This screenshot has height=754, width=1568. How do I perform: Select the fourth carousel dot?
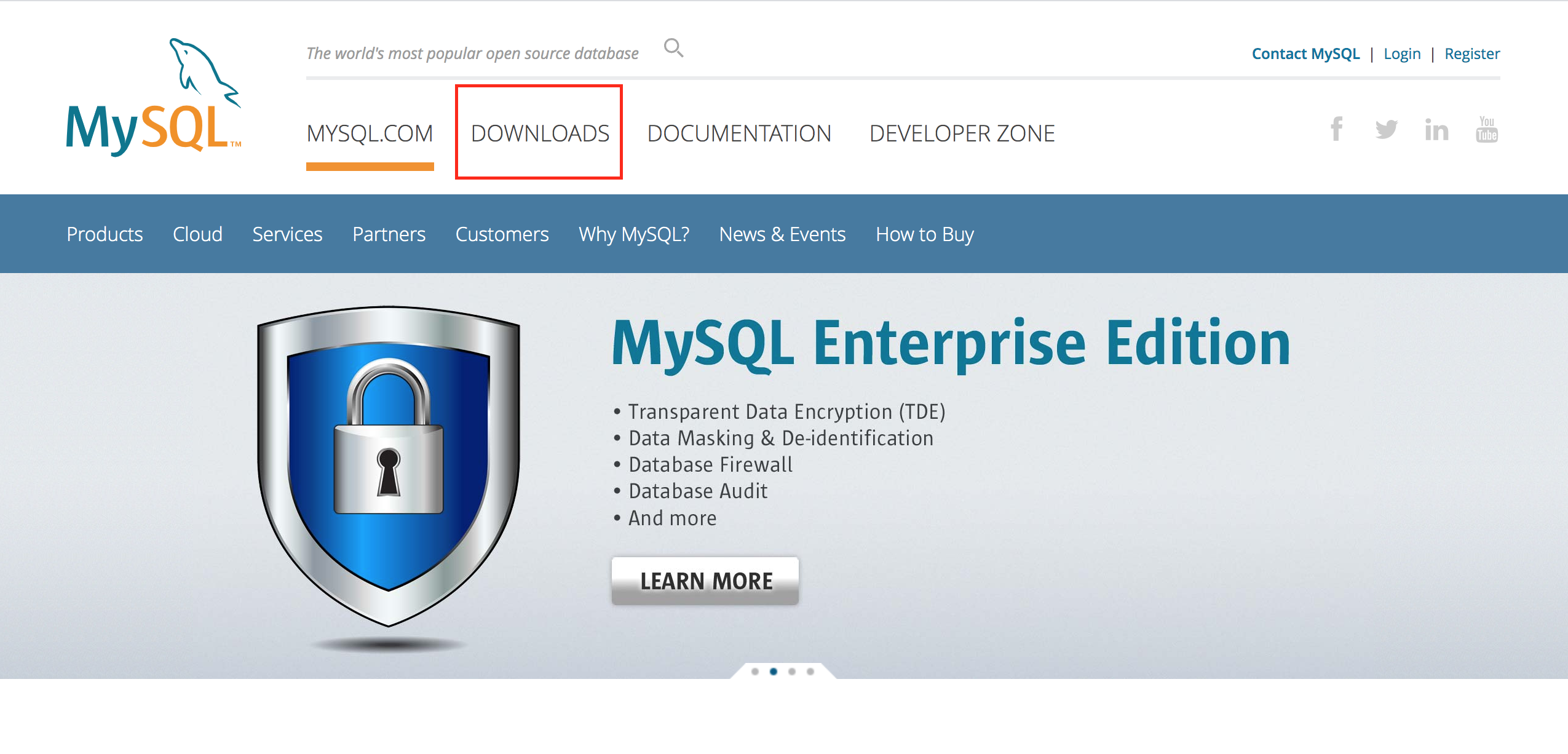coord(810,672)
